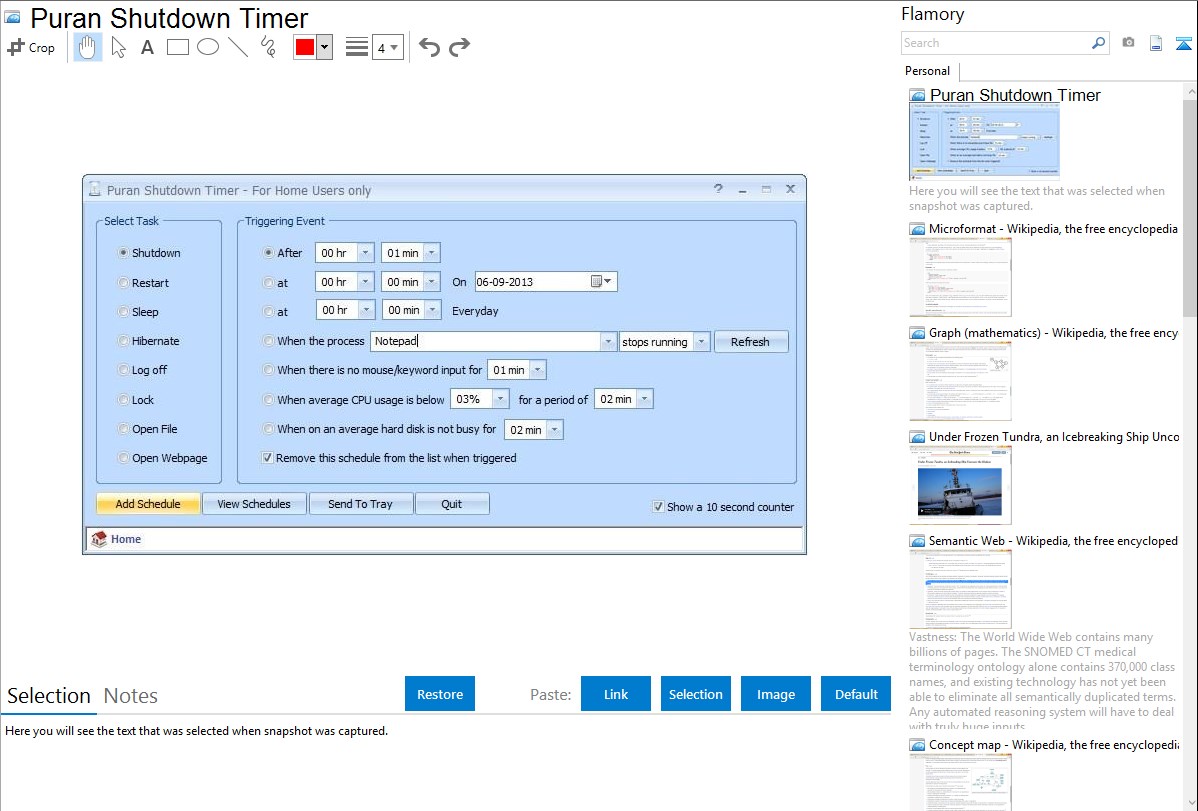Toggle Remove this schedule when triggered checkbox
The width and height of the screenshot is (1198, 811).
[267, 458]
